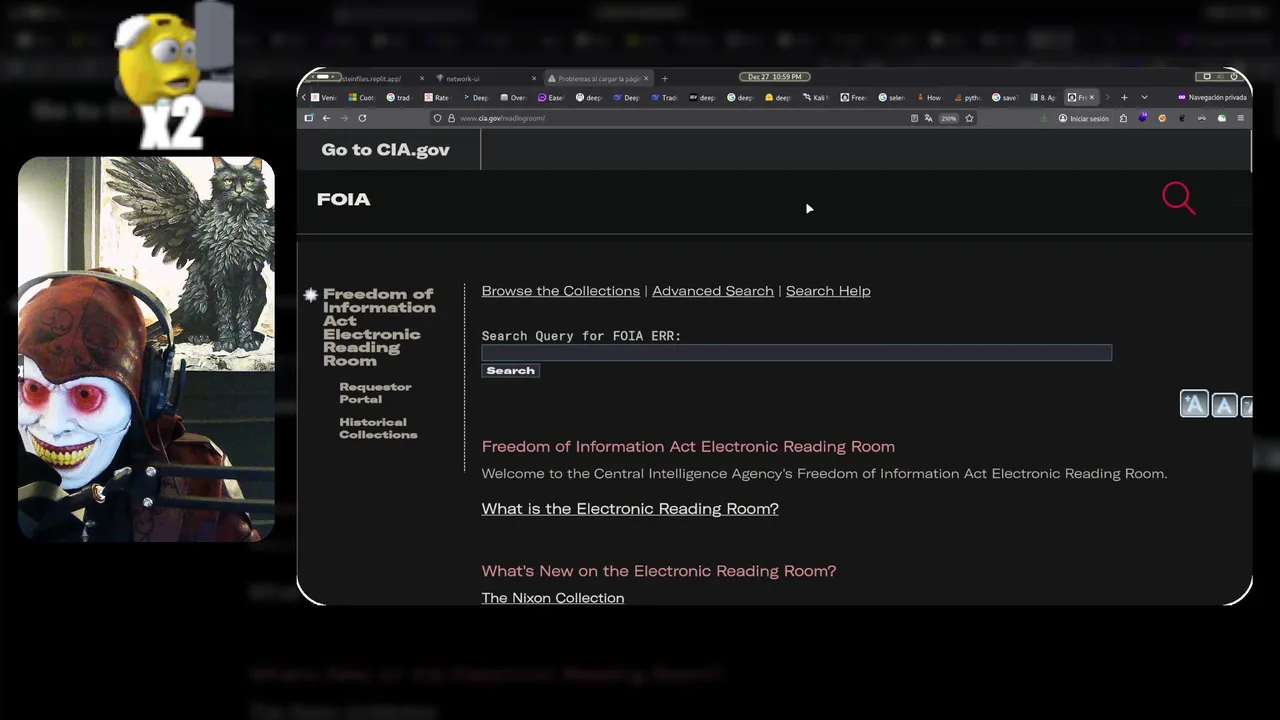Click the padlock site security icon
Screen dimensions: 1280x720
[451, 118]
